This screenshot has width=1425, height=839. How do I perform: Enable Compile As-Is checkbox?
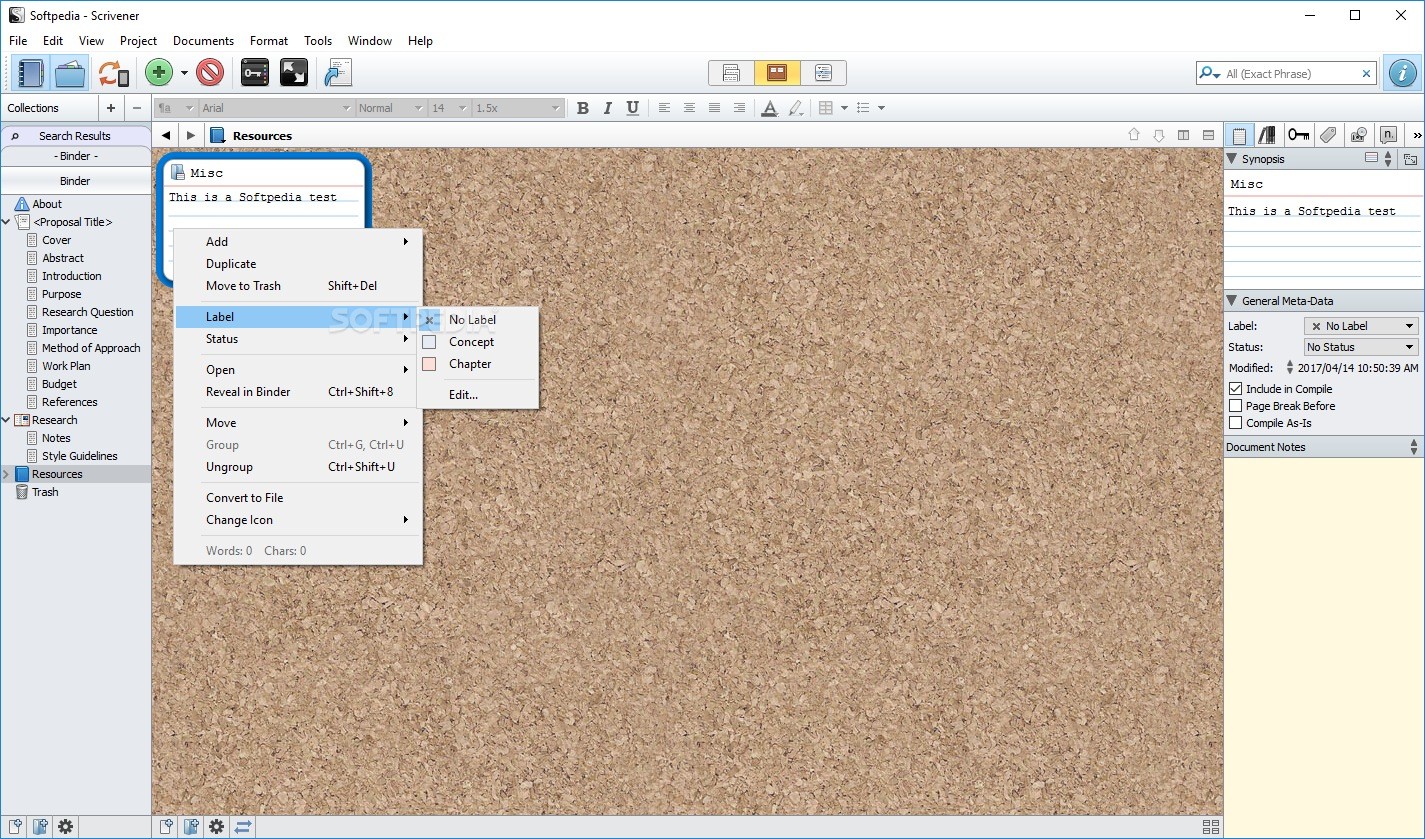[x=1235, y=423]
